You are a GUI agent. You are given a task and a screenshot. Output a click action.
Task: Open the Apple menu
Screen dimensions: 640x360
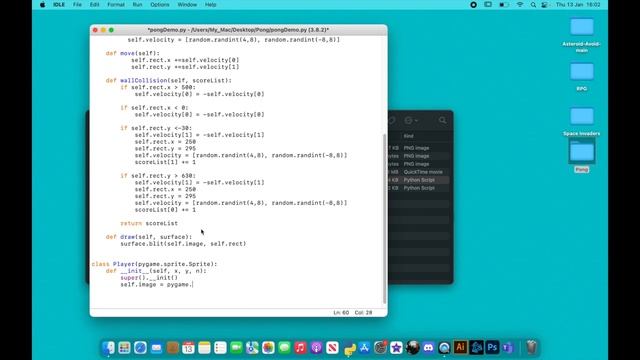coord(42,4)
